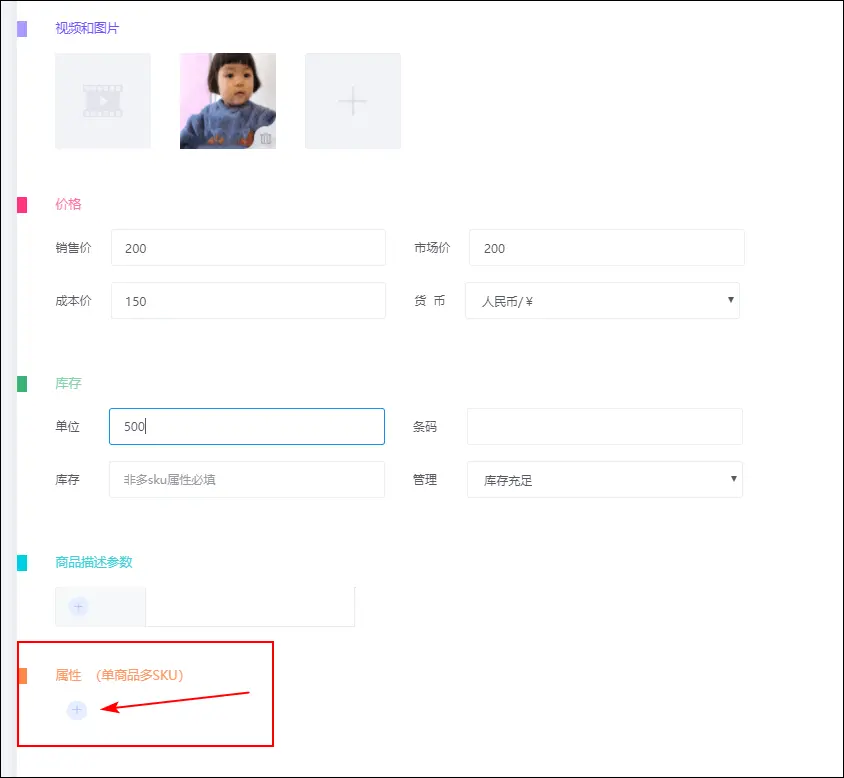Click the plus icon to add a product image

coord(350,100)
